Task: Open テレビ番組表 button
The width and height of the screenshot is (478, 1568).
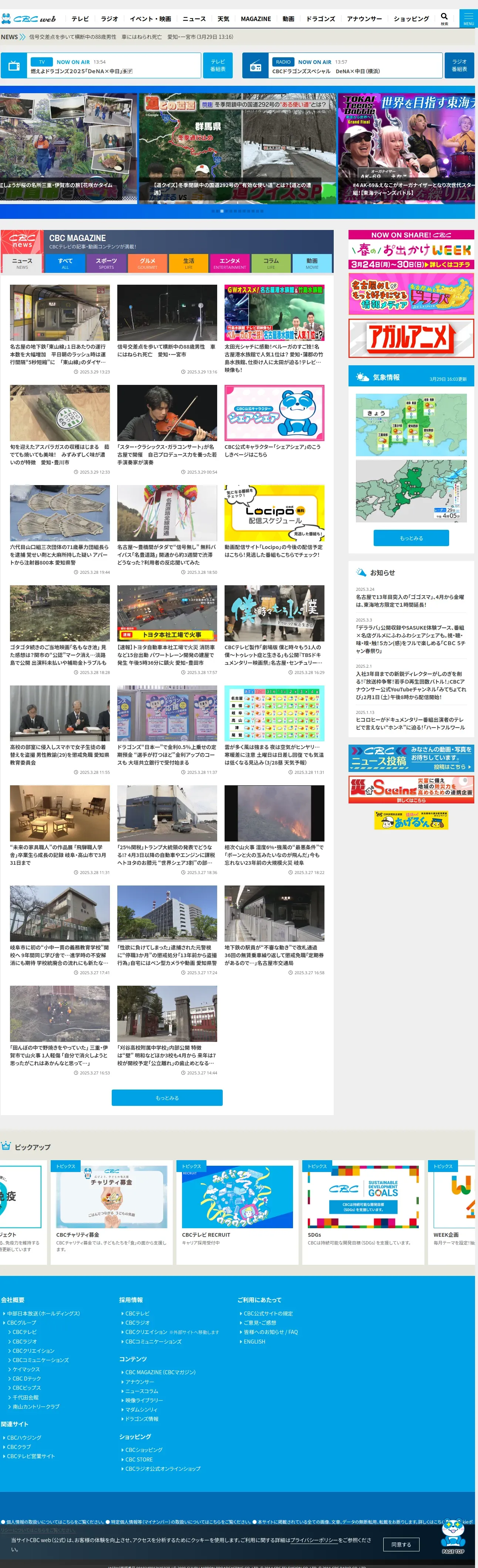Action: pos(218,66)
